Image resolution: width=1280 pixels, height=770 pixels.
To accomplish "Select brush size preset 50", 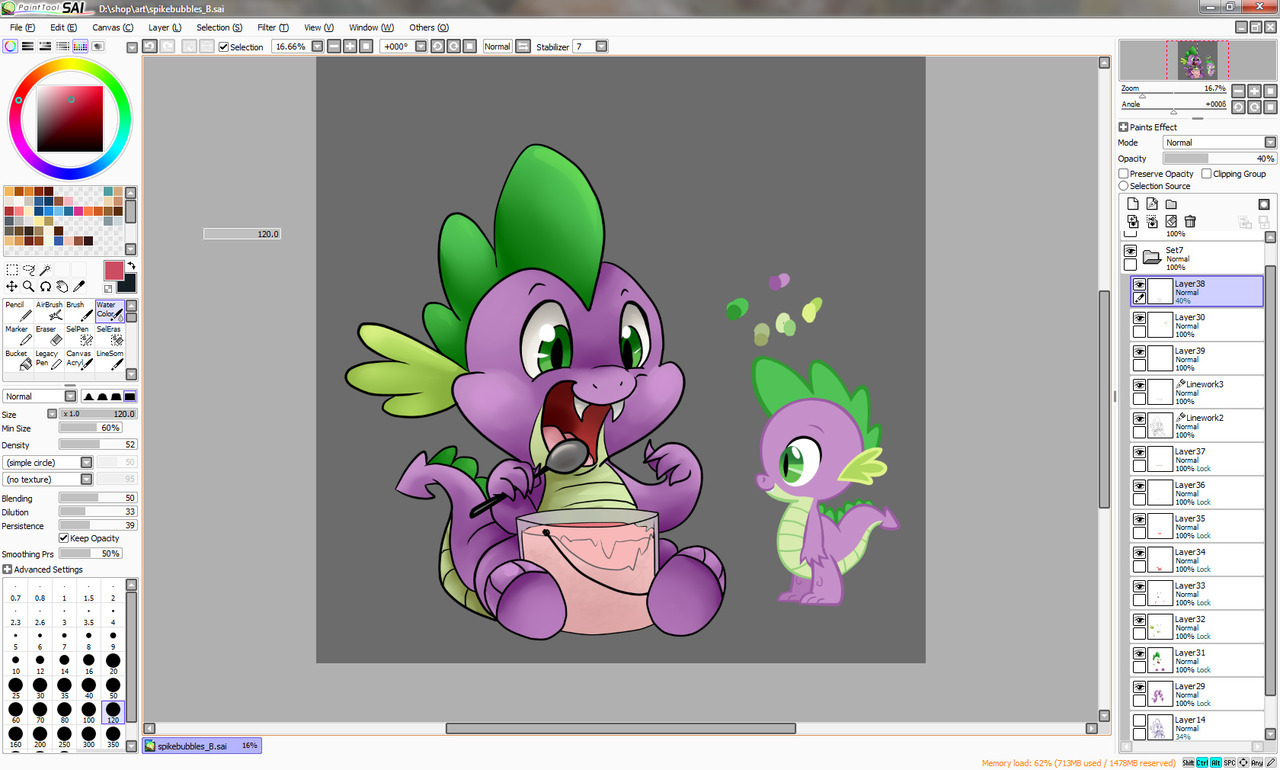I will pyautogui.click(x=113, y=688).
